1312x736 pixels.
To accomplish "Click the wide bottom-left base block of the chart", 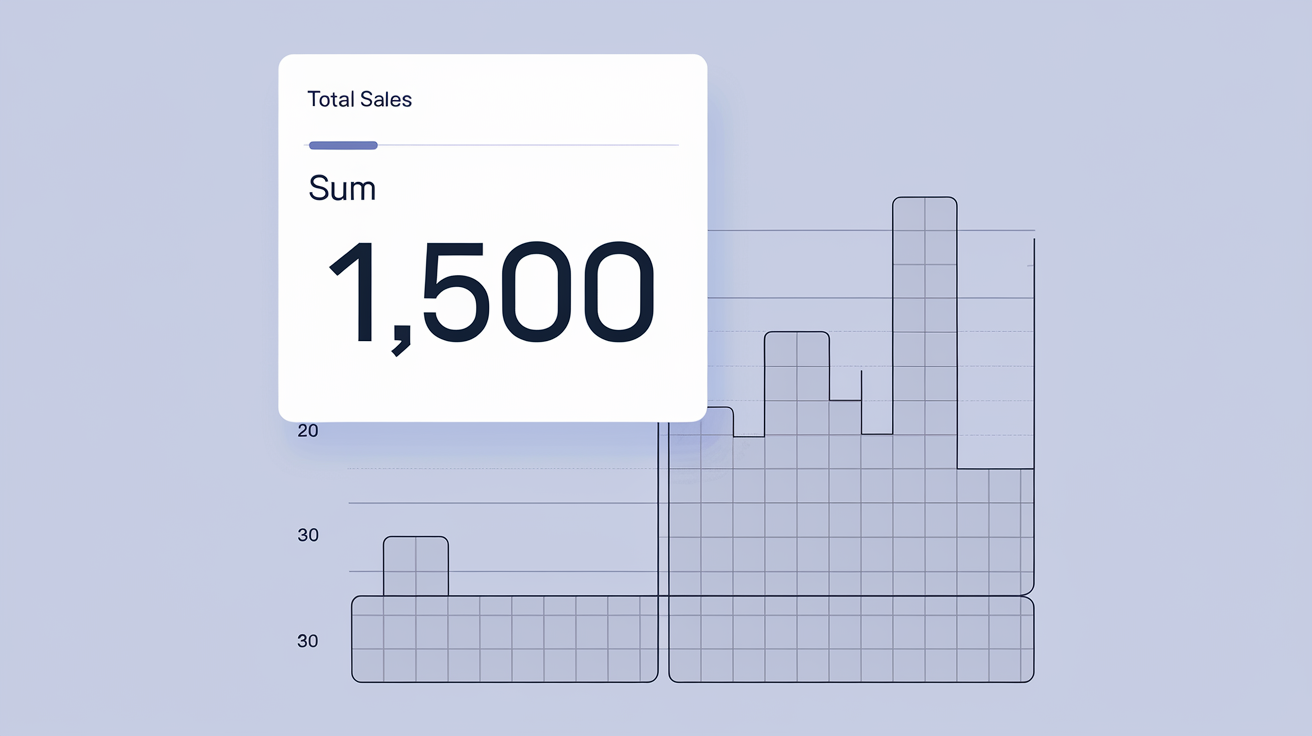I will (504, 639).
